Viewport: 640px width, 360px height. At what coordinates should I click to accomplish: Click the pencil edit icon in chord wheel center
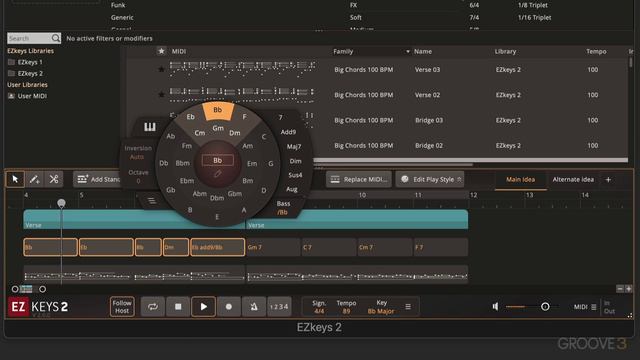pos(218,174)
